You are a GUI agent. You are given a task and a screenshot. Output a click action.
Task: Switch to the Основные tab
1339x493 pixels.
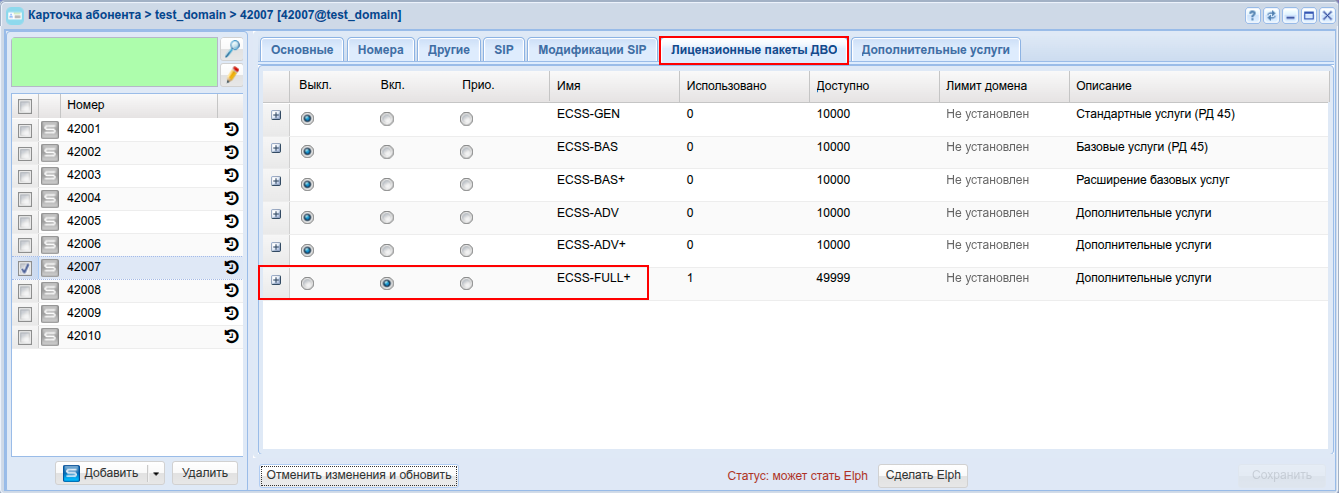(x=302, y=50)
